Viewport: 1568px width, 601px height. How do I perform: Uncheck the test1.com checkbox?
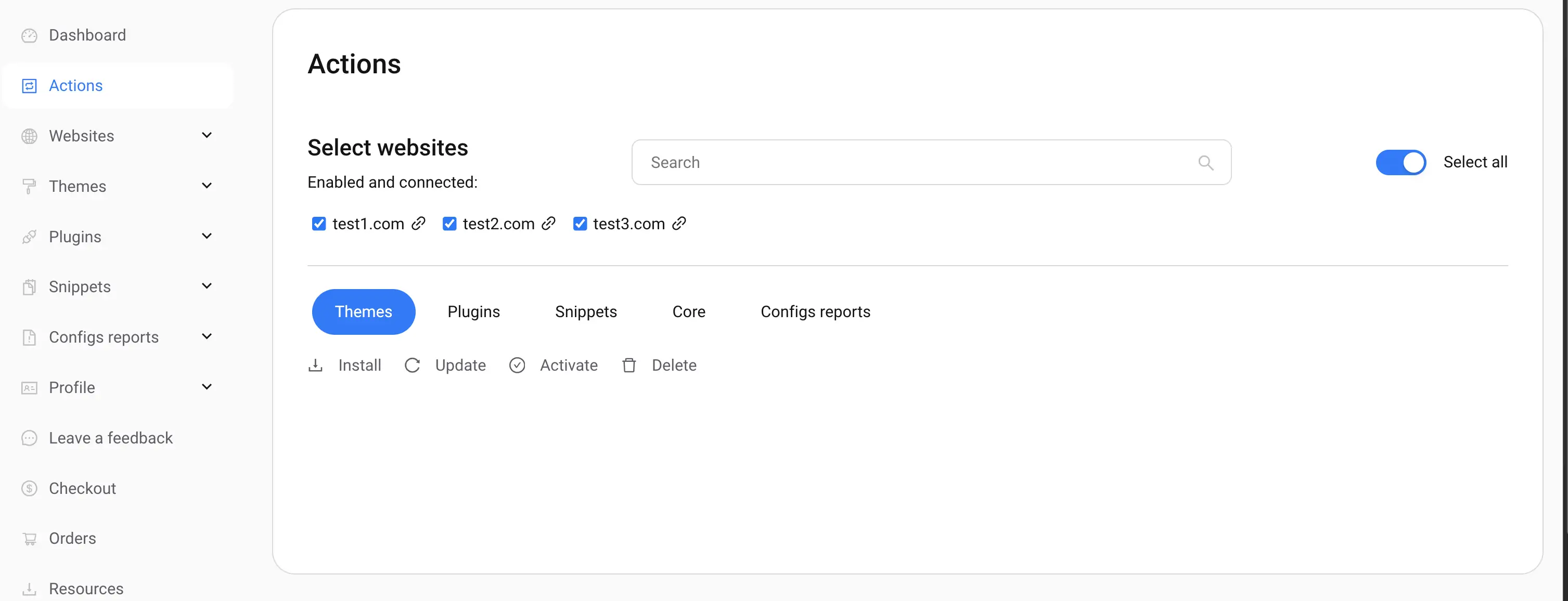pyautogui.click(x=318, y=223)
